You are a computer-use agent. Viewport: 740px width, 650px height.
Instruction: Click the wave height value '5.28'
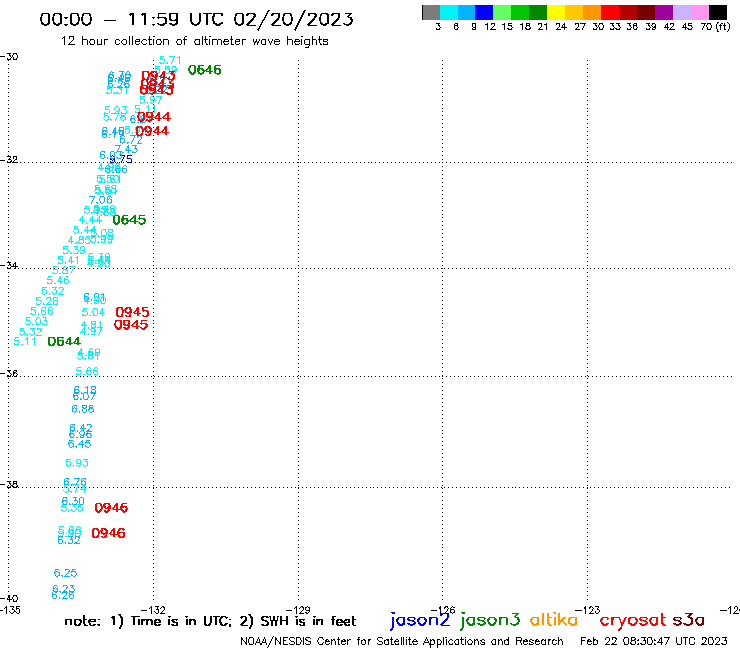click(47, 301)
